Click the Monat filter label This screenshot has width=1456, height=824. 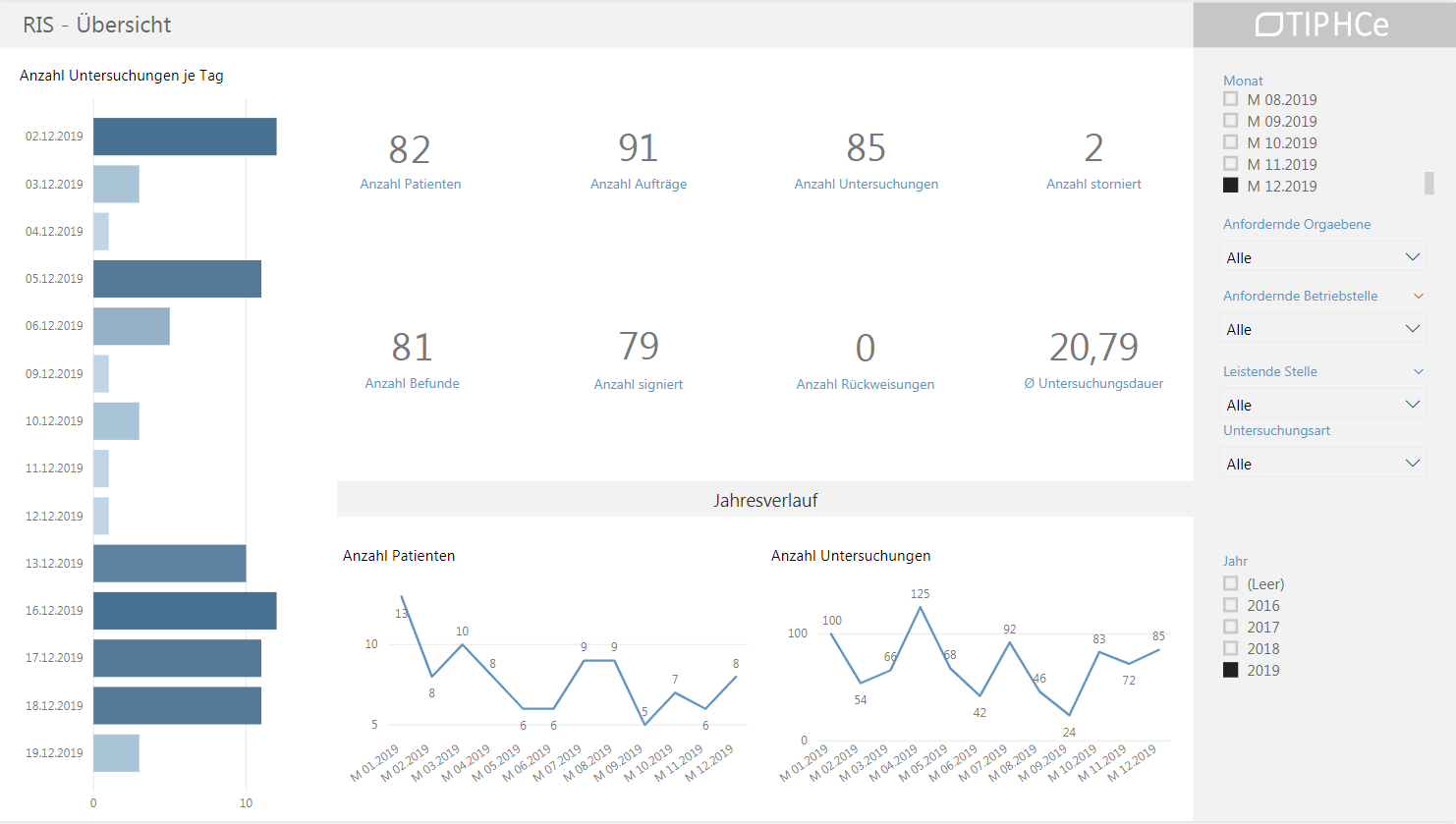point(1243,81)
